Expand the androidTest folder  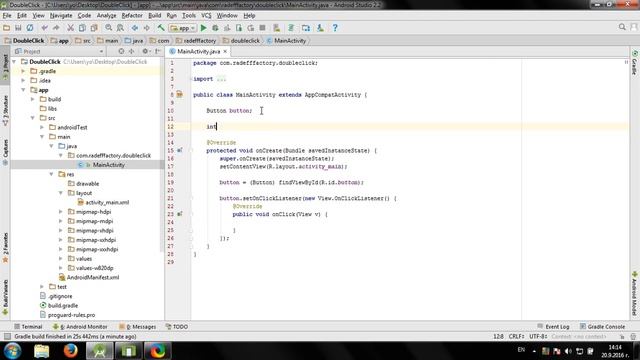point(42,127)
